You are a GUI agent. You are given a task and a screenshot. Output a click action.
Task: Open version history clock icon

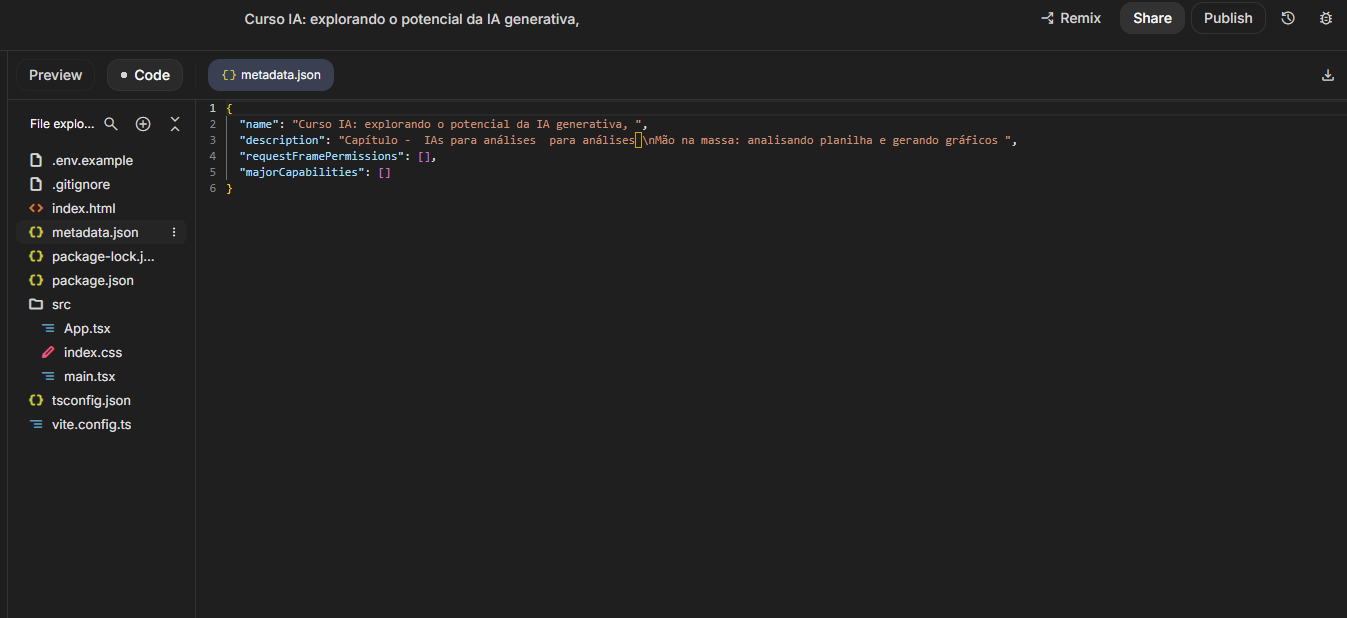tap(1288, 18)
